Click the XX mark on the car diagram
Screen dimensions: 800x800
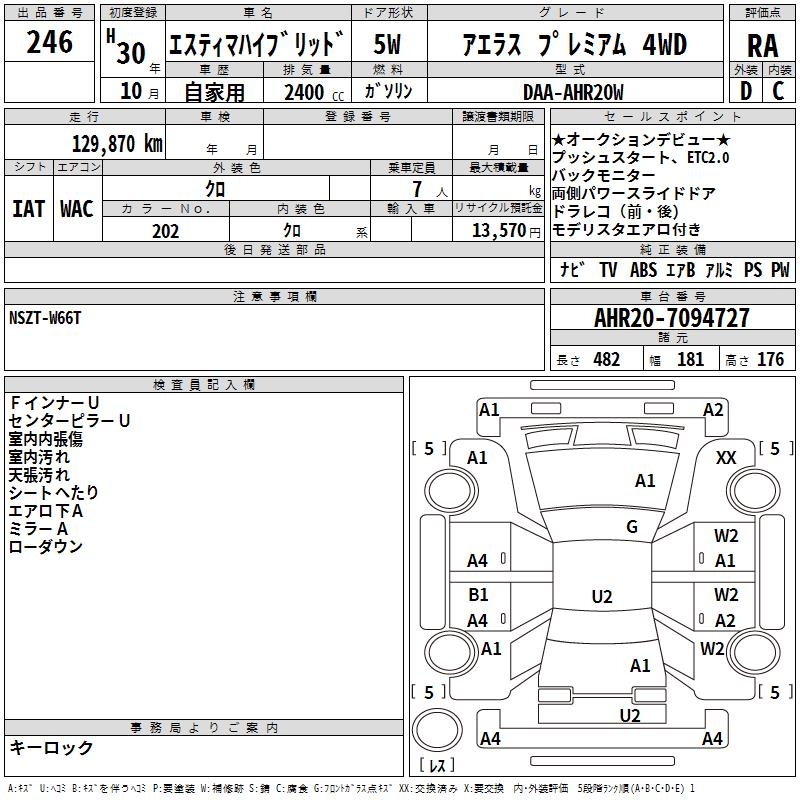click(726, 457)
